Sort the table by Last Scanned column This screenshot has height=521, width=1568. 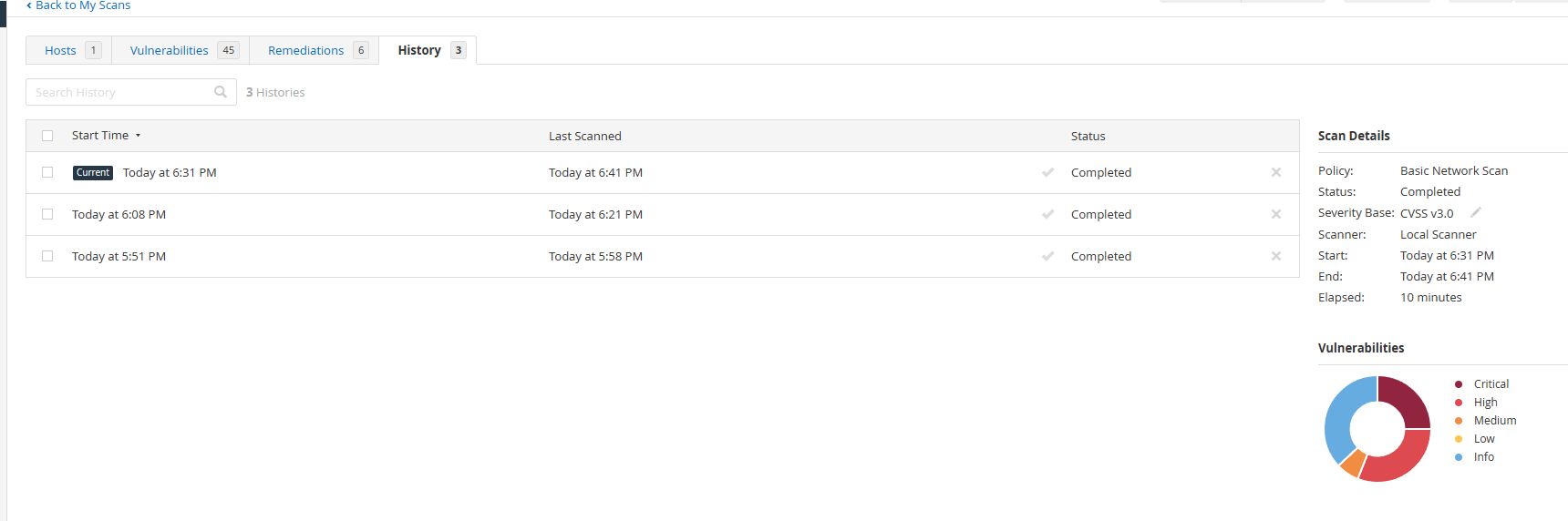pyautogui.click(x=584, y=136)
